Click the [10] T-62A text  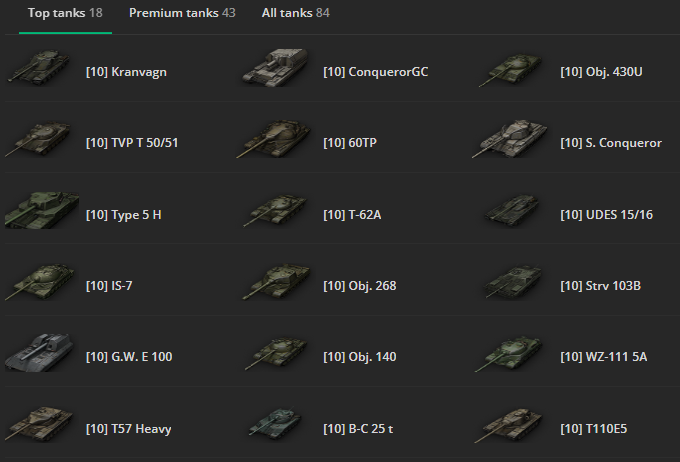(352, 215)
